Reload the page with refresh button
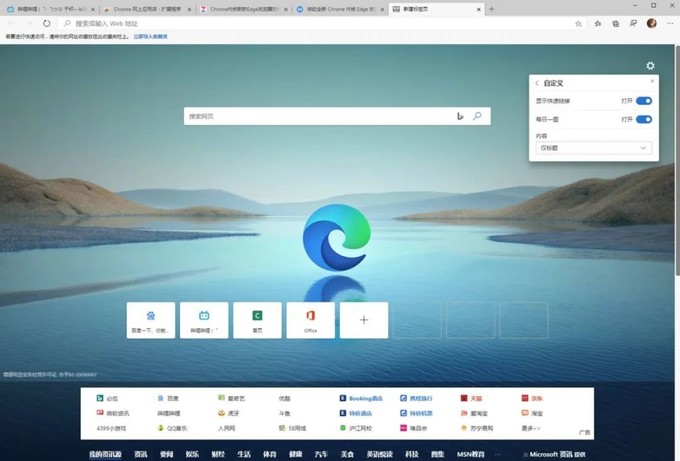The width and height of the screenshot is (680, 461). 46,23
